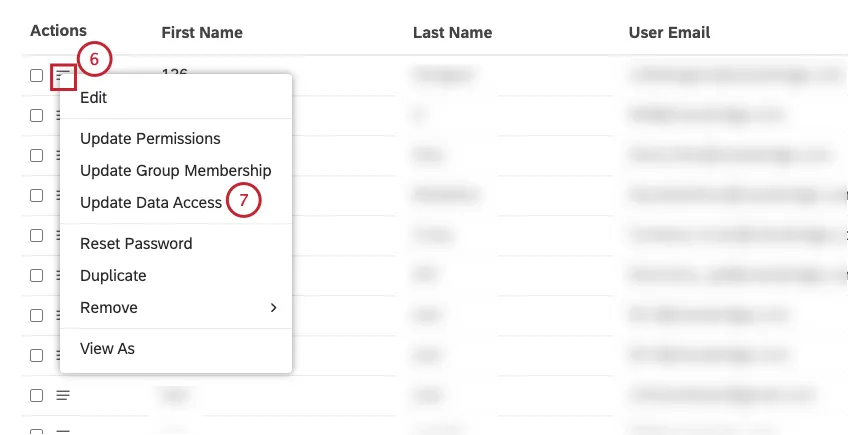Click the First Name column header
The width and height of the screenshot is (848, 435).
(202, 33)
